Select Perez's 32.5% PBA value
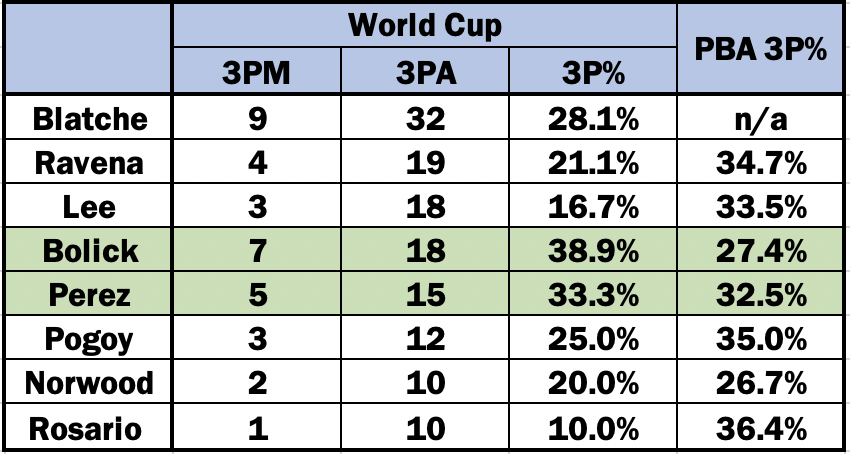Image resolution: width=850 pixels, height=454 pixels. [x=760, y=294]
